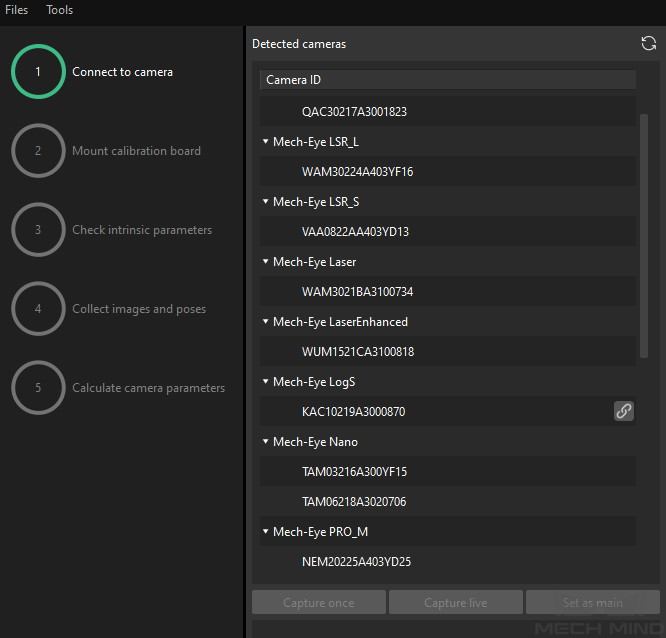Image resolution: width=666 pixels, height=638 pixels.
Task: Collapse the Mech-Eye LogS group
Action: click(x=265, y=381)
